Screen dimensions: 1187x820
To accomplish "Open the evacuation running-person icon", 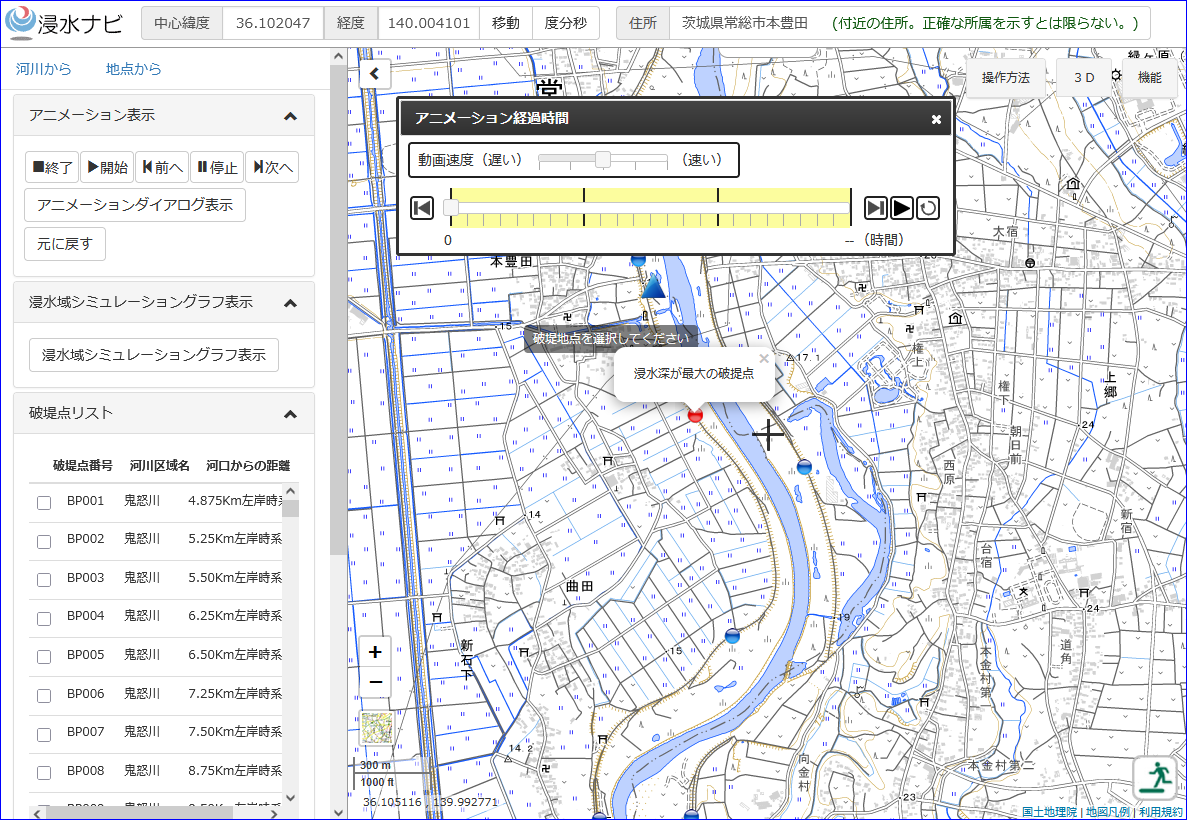I will [1156, 777].
